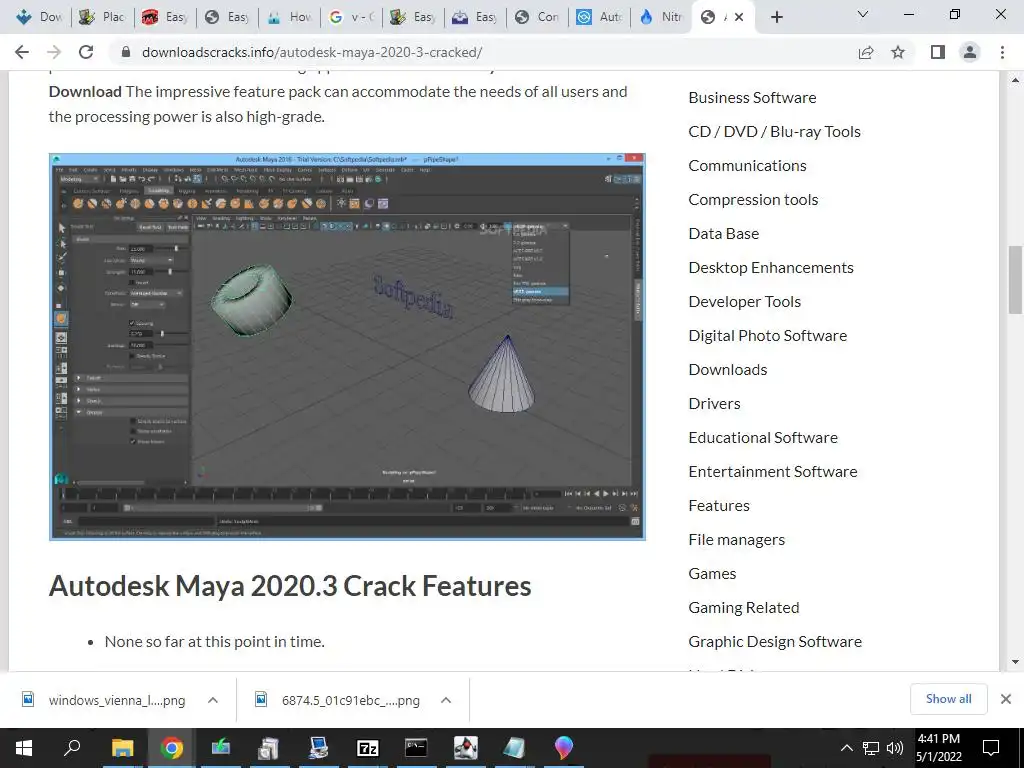1024x768 pixels.
Task: Click the vertical page scrollbar thumb
Action: [1014, 279]
